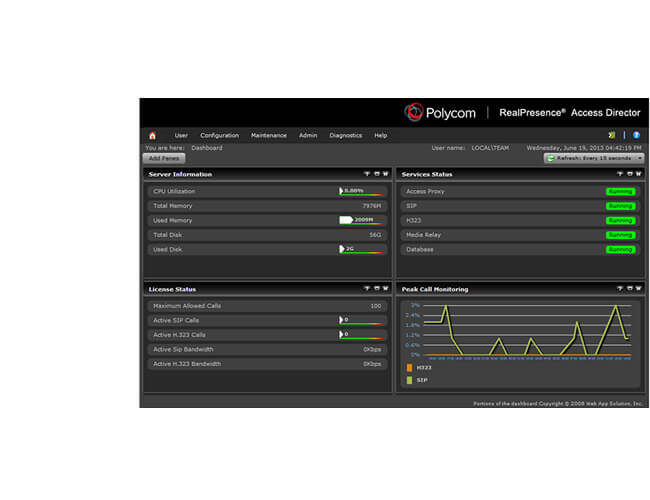
Task: Maximize the Services Status pane
Action: (x=630, y=174)
